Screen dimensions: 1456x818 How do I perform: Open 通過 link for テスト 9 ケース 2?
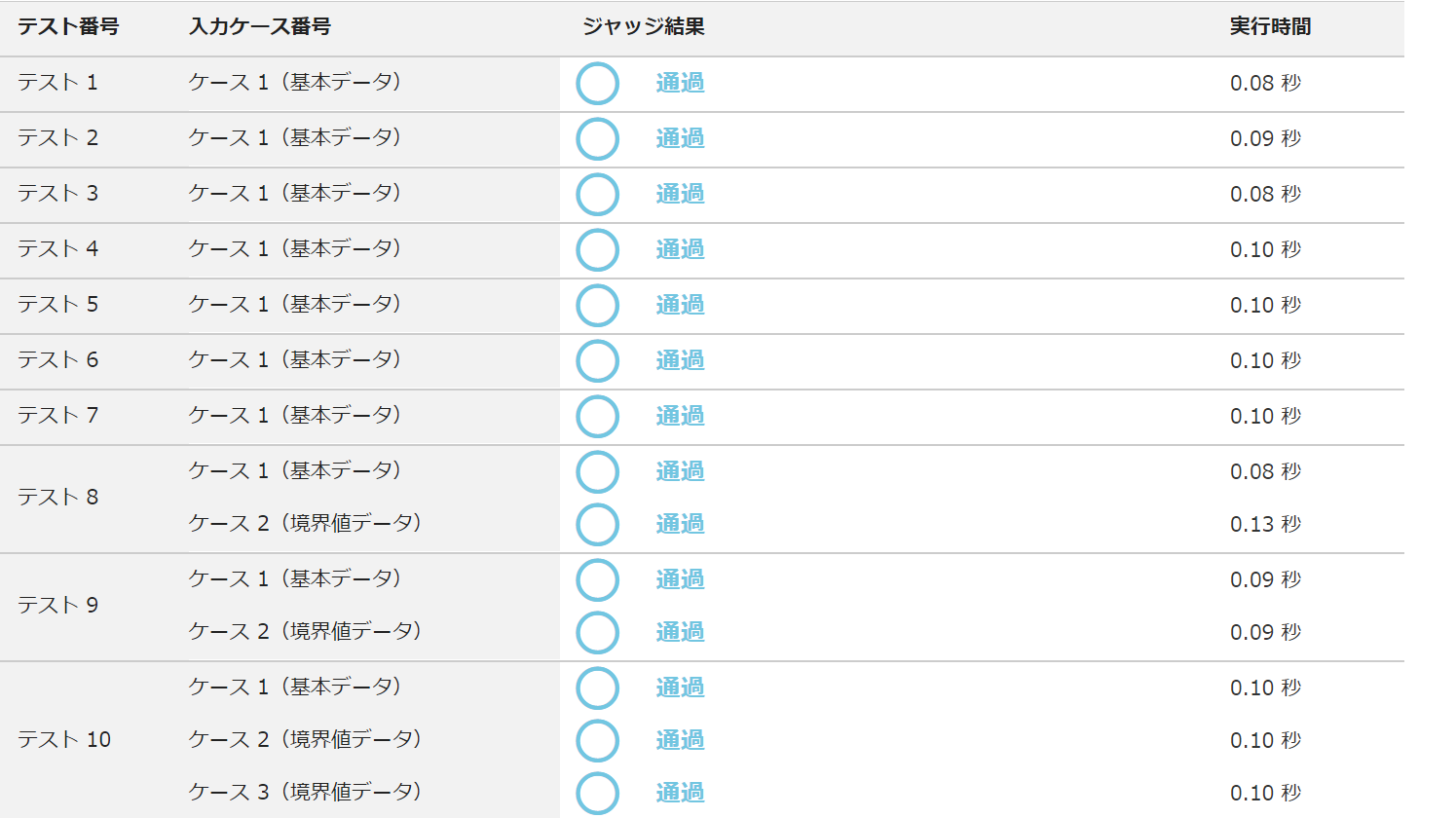(680, 632)
